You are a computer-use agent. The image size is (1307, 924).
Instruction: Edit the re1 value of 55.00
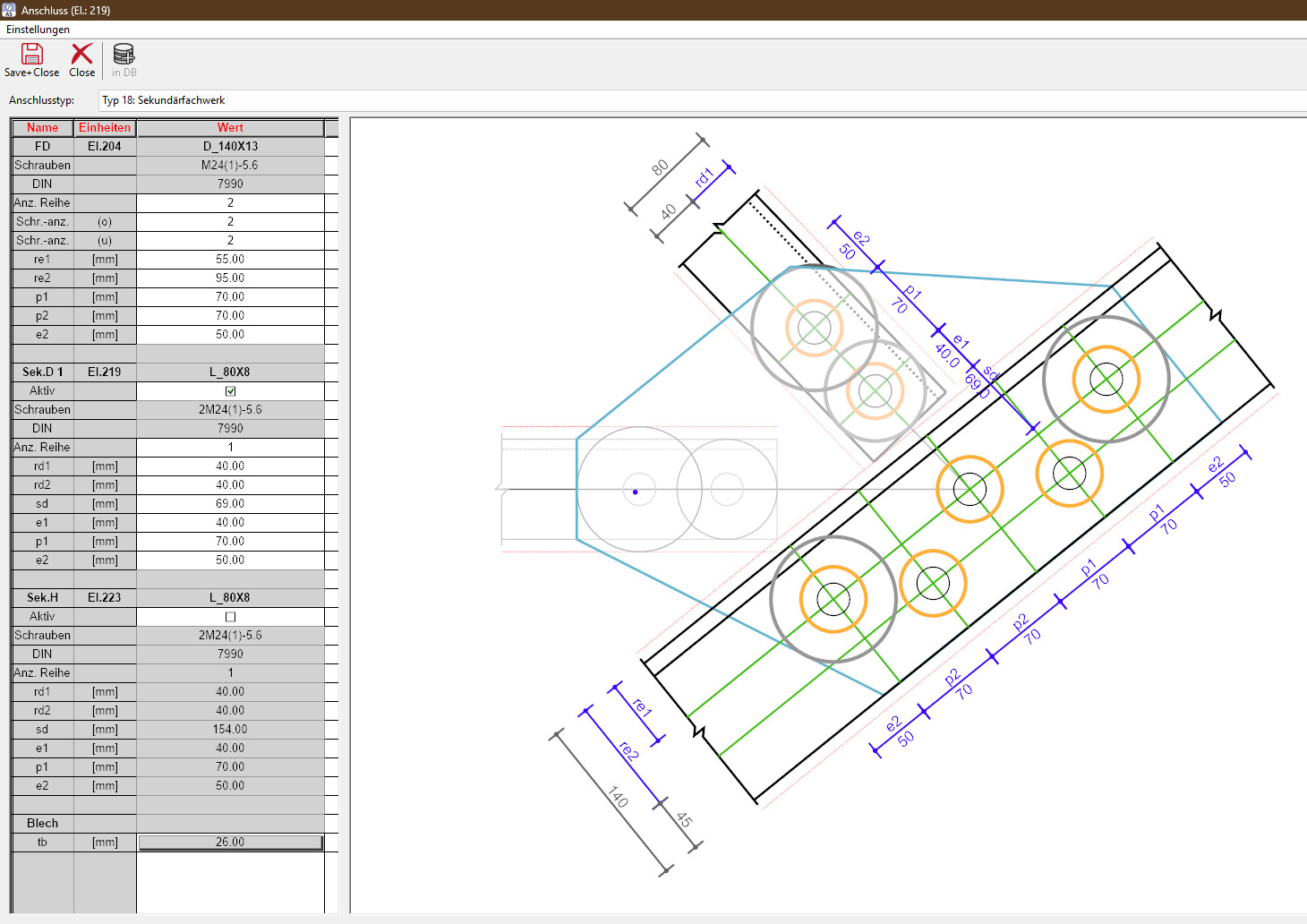(x=230, y=259)
